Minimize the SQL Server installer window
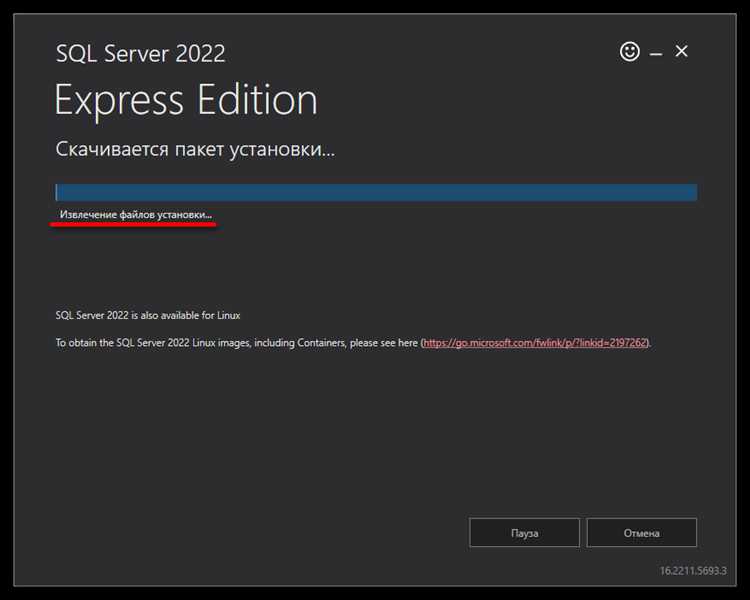Viewport: 750px width, 600px height. pos(656,54)
